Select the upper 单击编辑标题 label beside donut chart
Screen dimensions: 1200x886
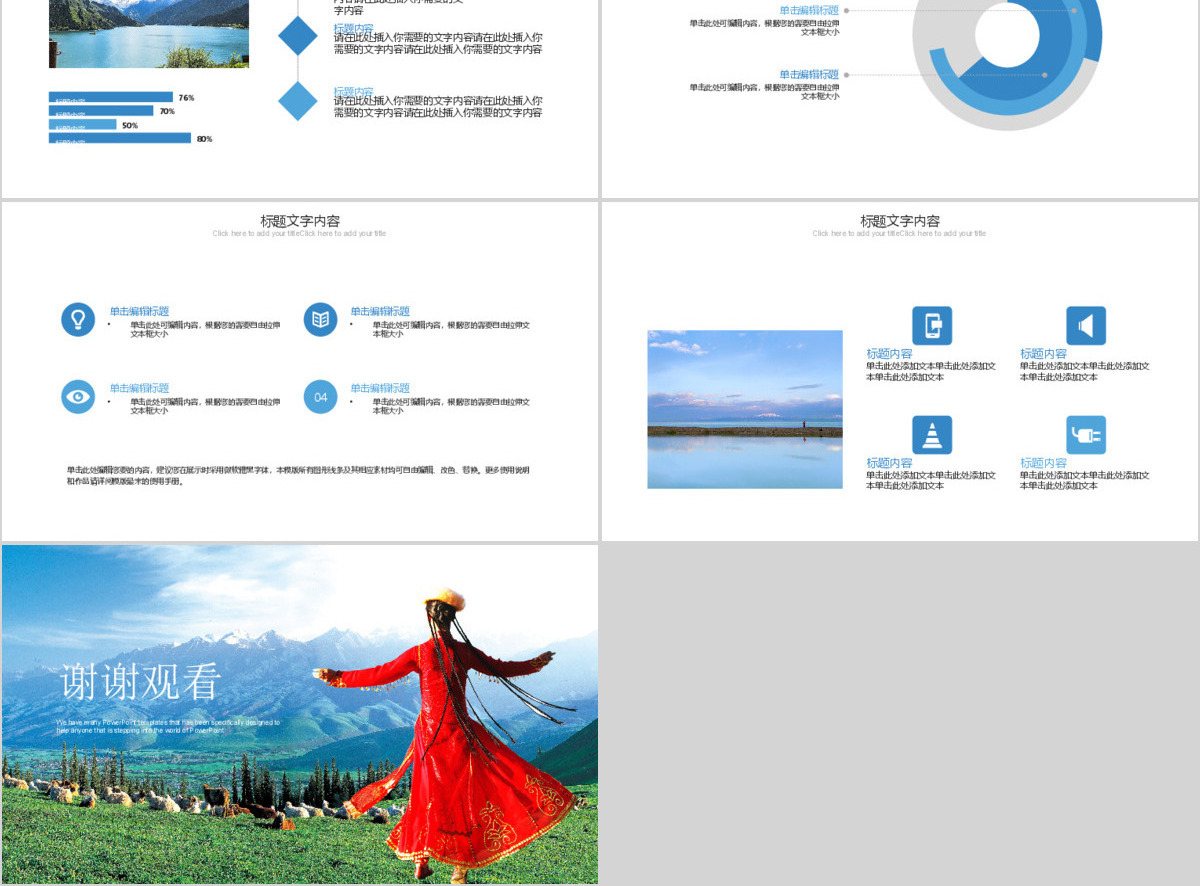click(x=809, y=10)
